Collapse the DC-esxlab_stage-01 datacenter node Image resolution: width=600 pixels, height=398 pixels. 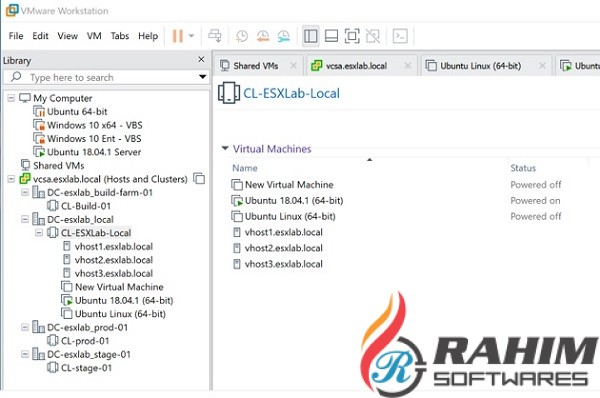pos(25,354)
